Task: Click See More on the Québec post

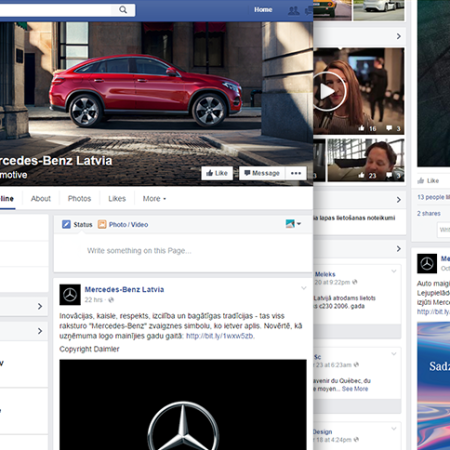Action: 355,389
